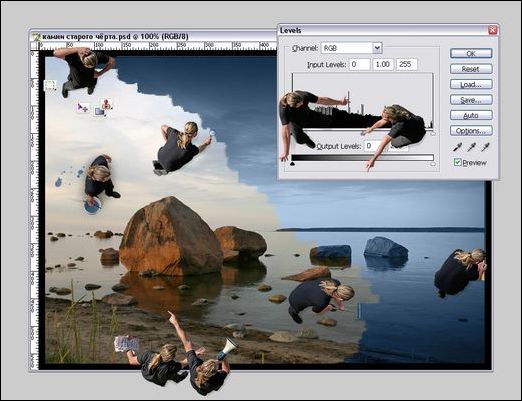Screen dimensions: 522x401
Task: Toggle the Preview checkbox
Action: click(x=457, y=162)
